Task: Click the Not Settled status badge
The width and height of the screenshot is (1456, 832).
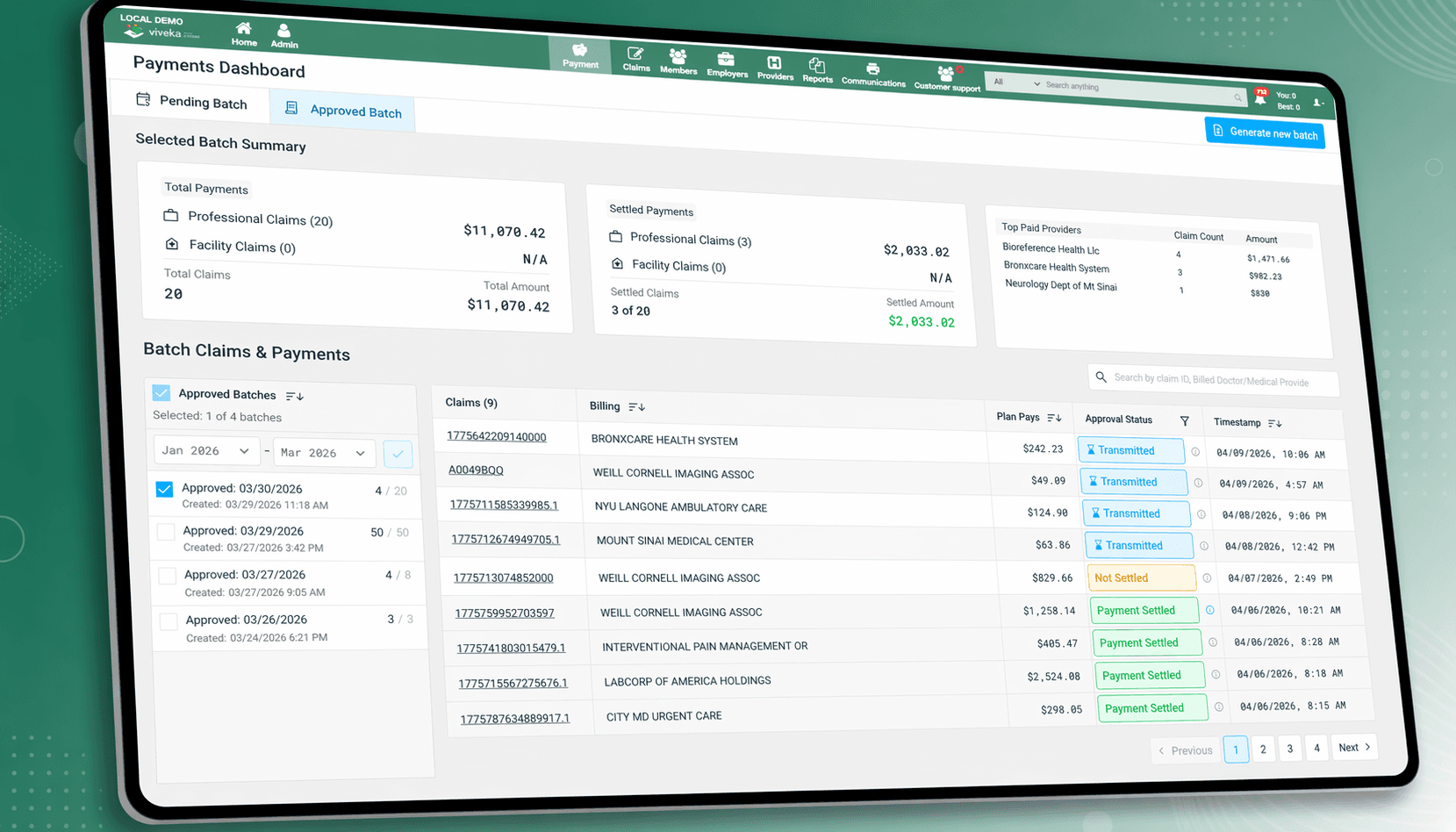Action: click(x=1142, y=577)
